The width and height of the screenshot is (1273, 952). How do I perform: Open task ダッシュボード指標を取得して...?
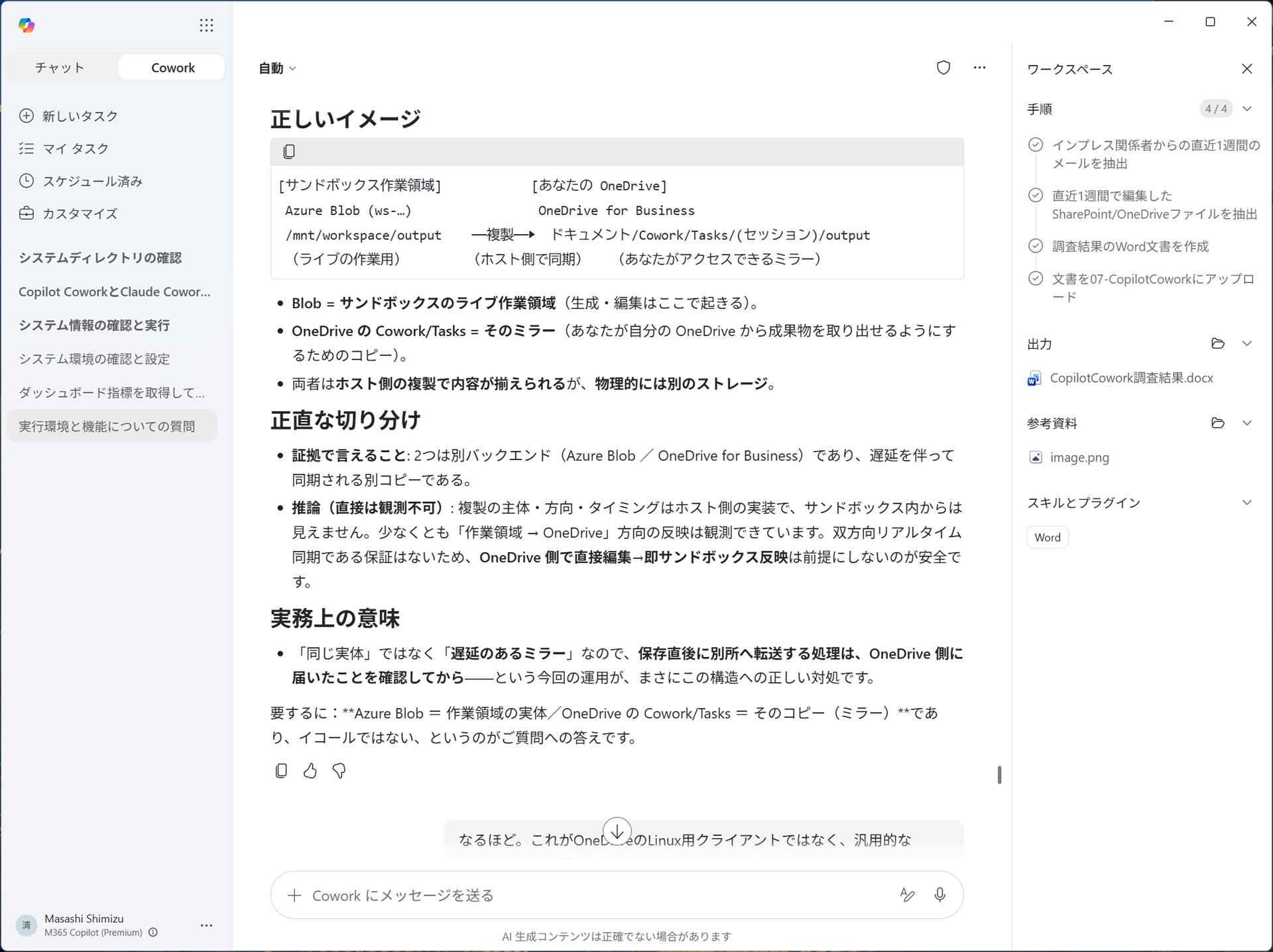[111, 393]
